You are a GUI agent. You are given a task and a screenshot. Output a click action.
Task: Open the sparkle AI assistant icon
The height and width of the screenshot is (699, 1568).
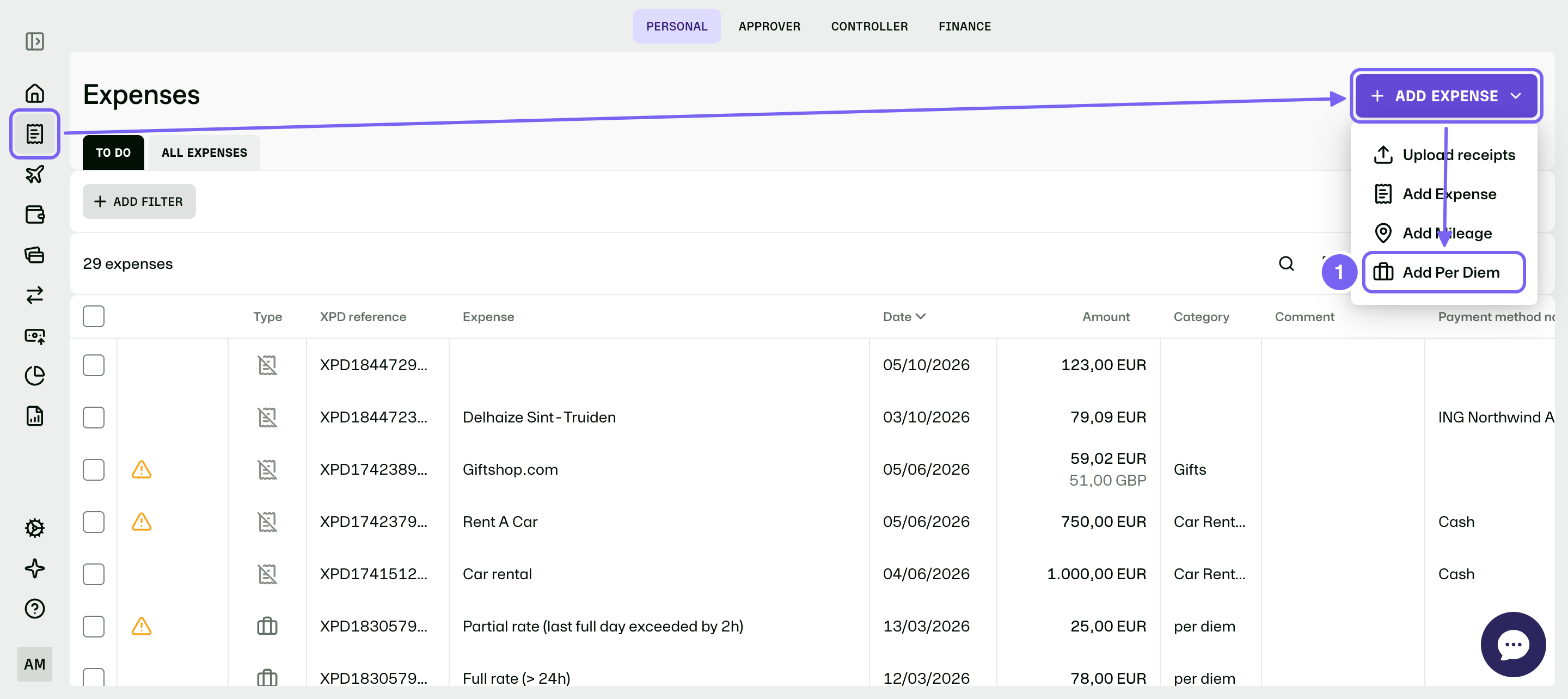(x=35, y=568)
